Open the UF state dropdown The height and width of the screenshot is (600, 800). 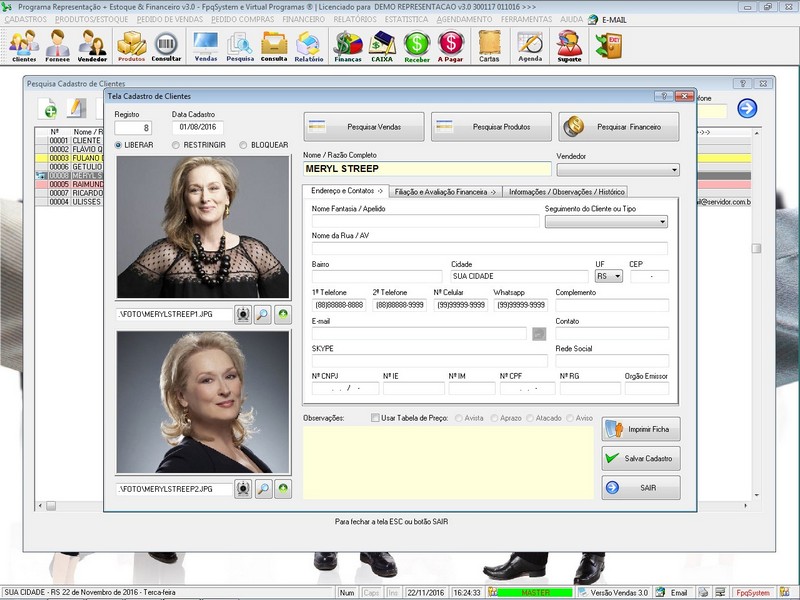(x=617, y=276)
